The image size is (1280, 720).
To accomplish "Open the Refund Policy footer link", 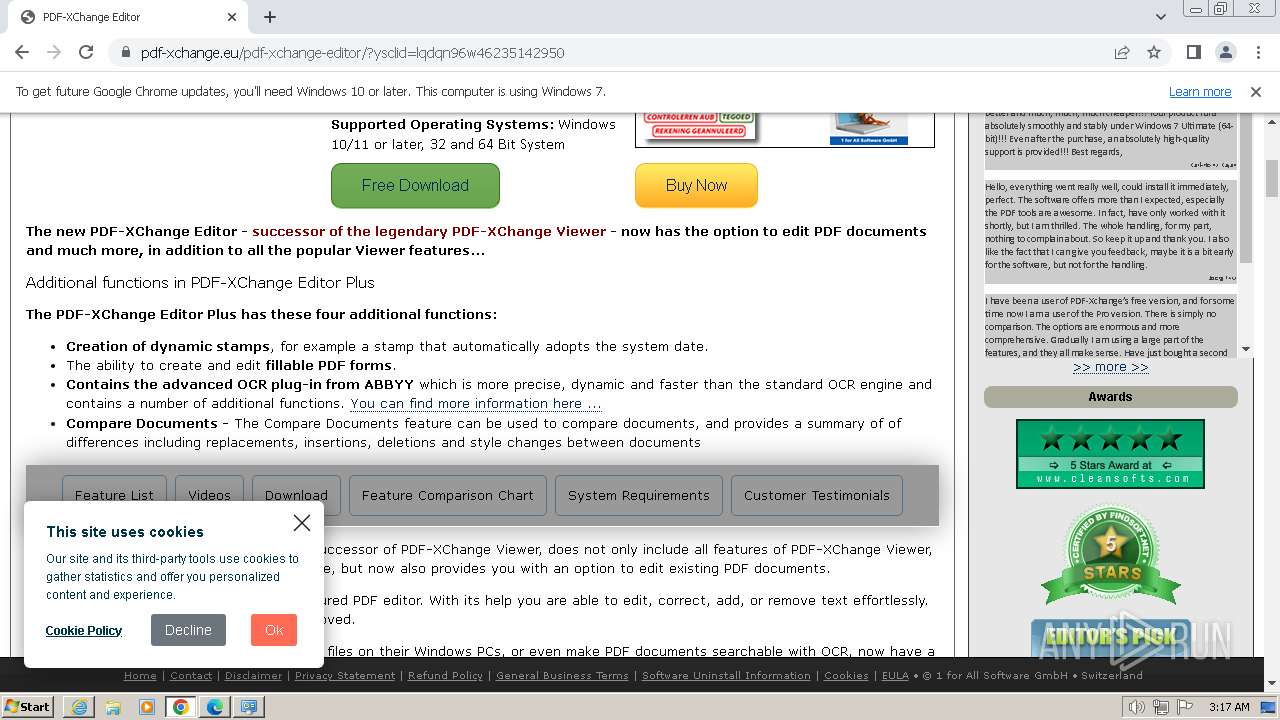I will (x=445, y=676).
